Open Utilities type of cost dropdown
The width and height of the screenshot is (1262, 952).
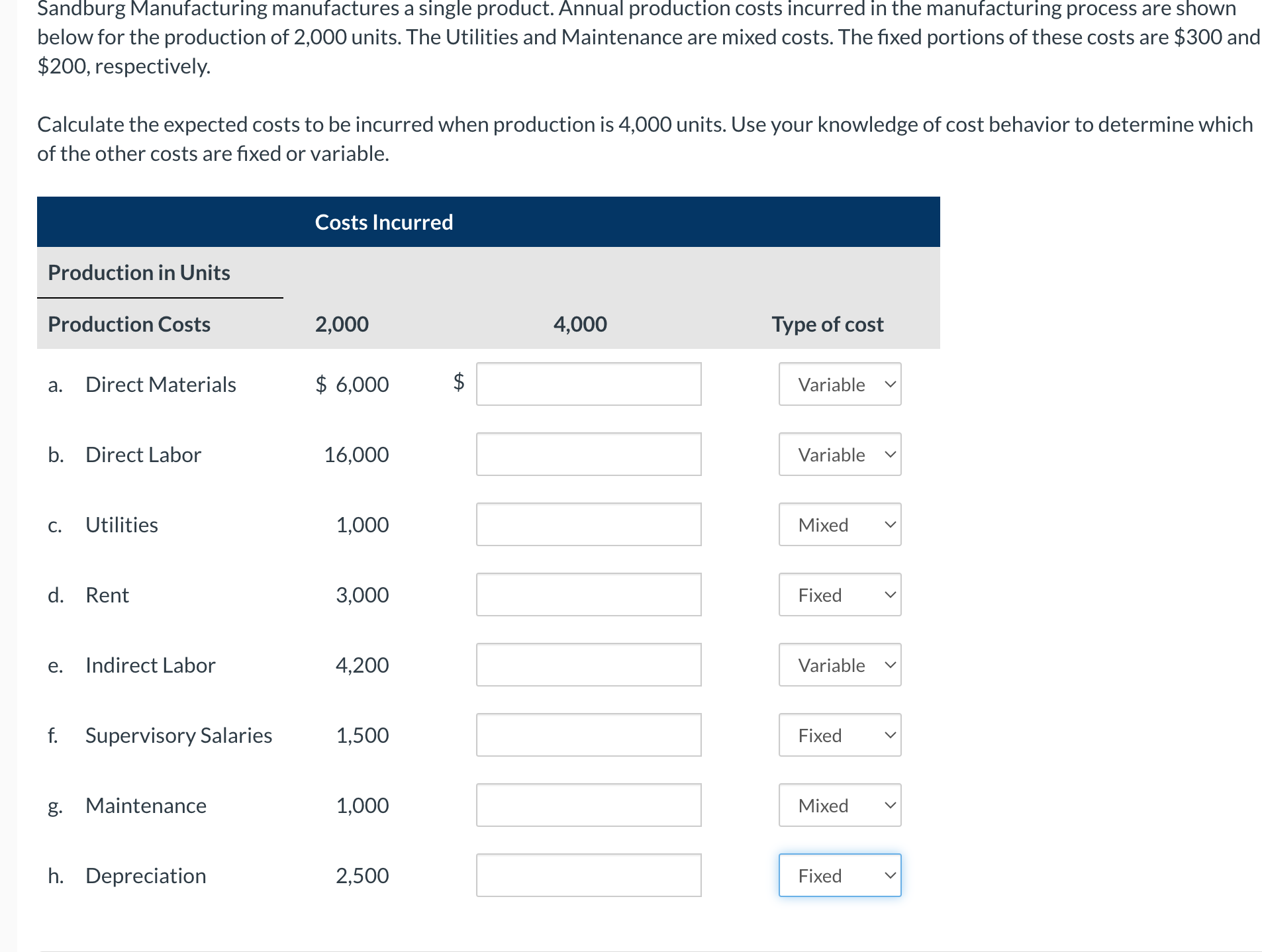(x=840, y=524)
